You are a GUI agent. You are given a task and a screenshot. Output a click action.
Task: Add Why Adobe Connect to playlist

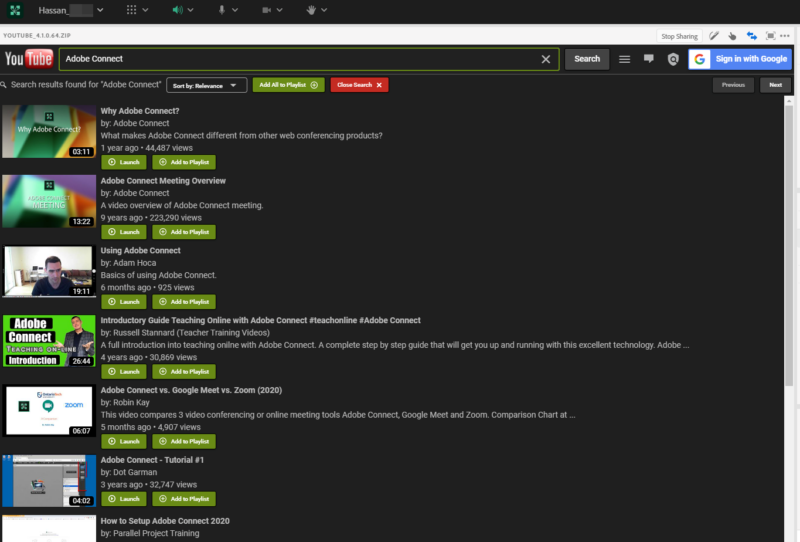(184, 162)
